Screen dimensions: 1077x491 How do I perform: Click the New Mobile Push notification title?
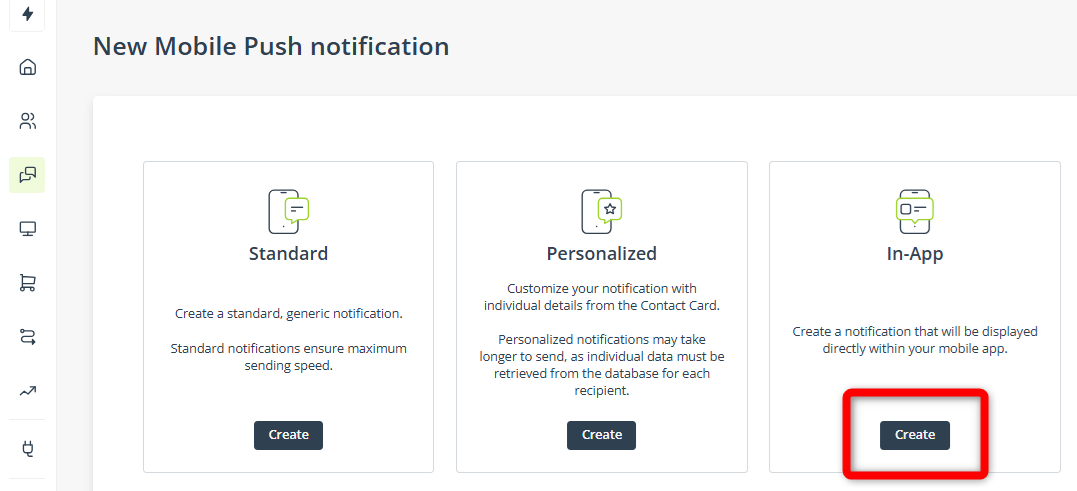click(x=271, y=47)
